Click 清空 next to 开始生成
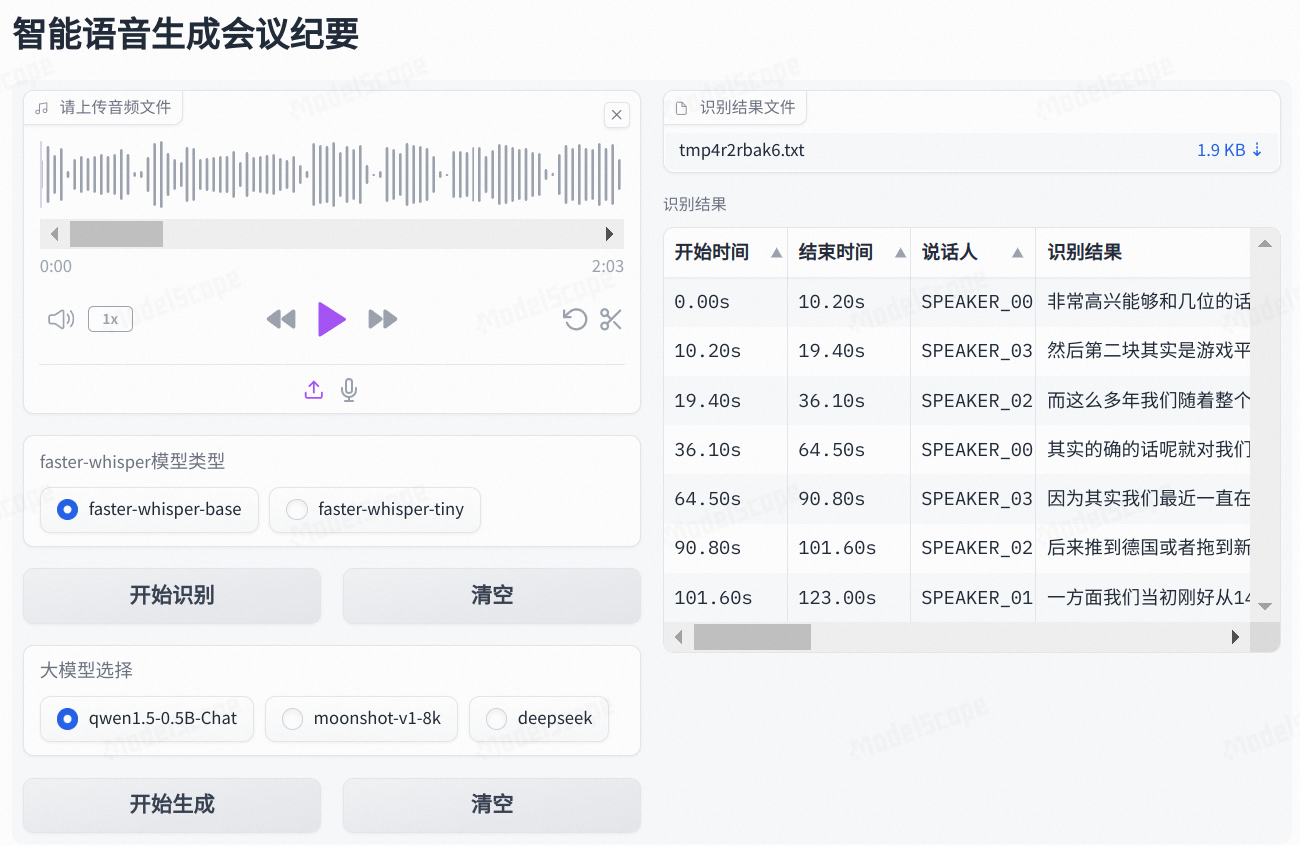The image size is (1300, 846). click(492, 805)
